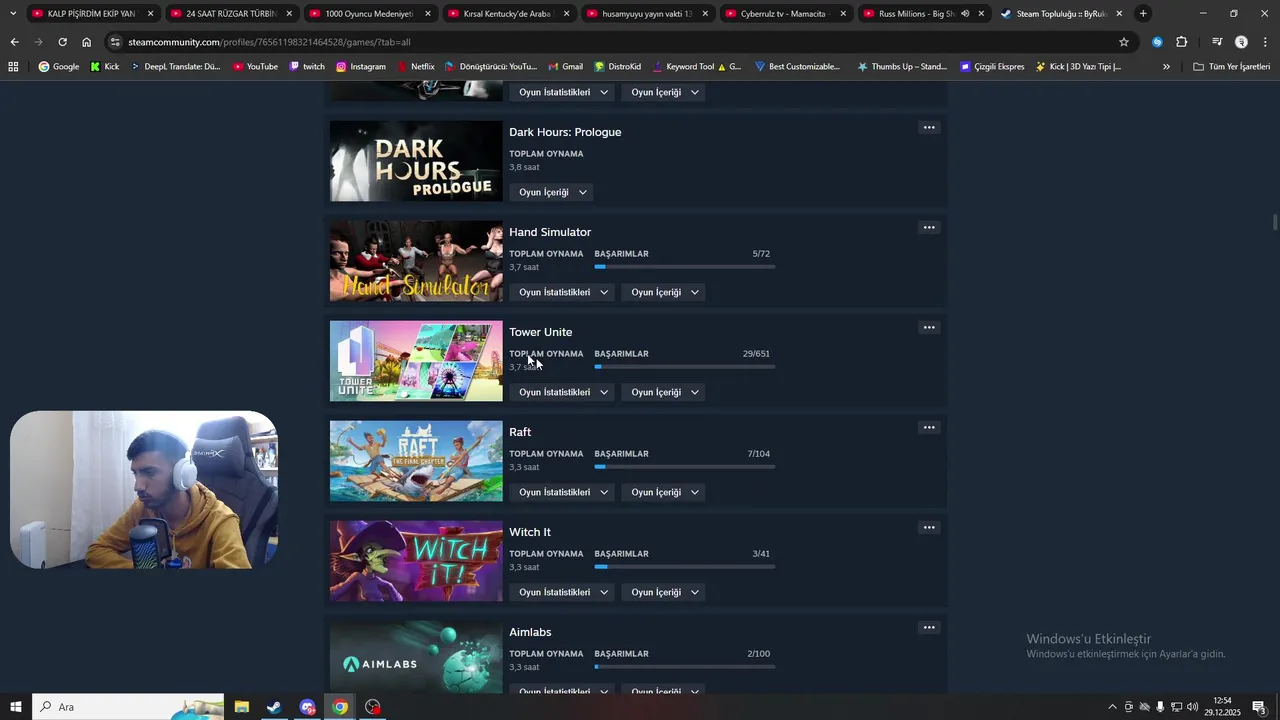The width and height of the screenshot is (1280, 720).
Task: Click Tower Unite achievements progress bar
Action: pos(685,367)
